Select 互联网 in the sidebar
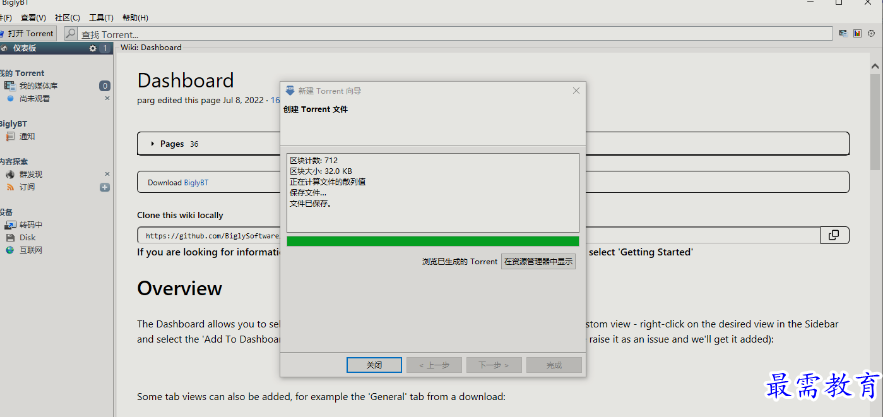 pyautogui.click(x=31, y=250)
